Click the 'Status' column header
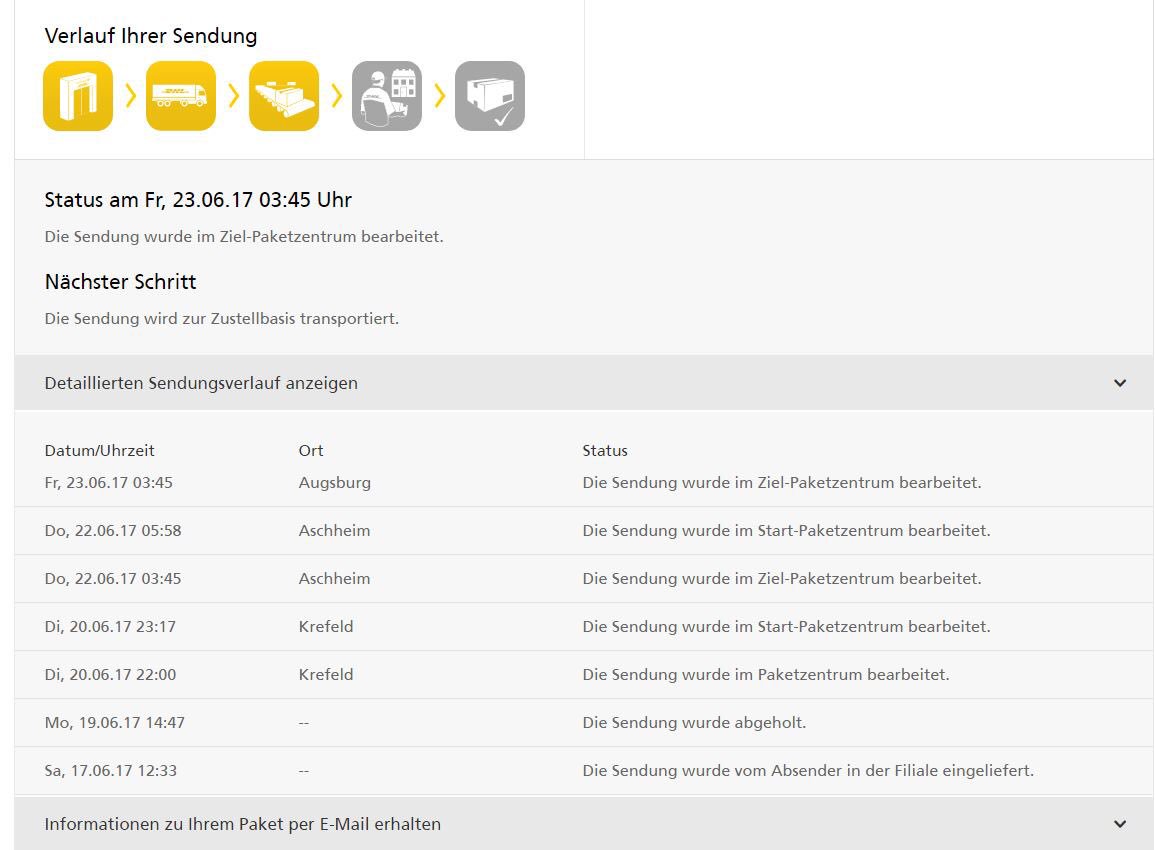 click(x=605, y=450)
